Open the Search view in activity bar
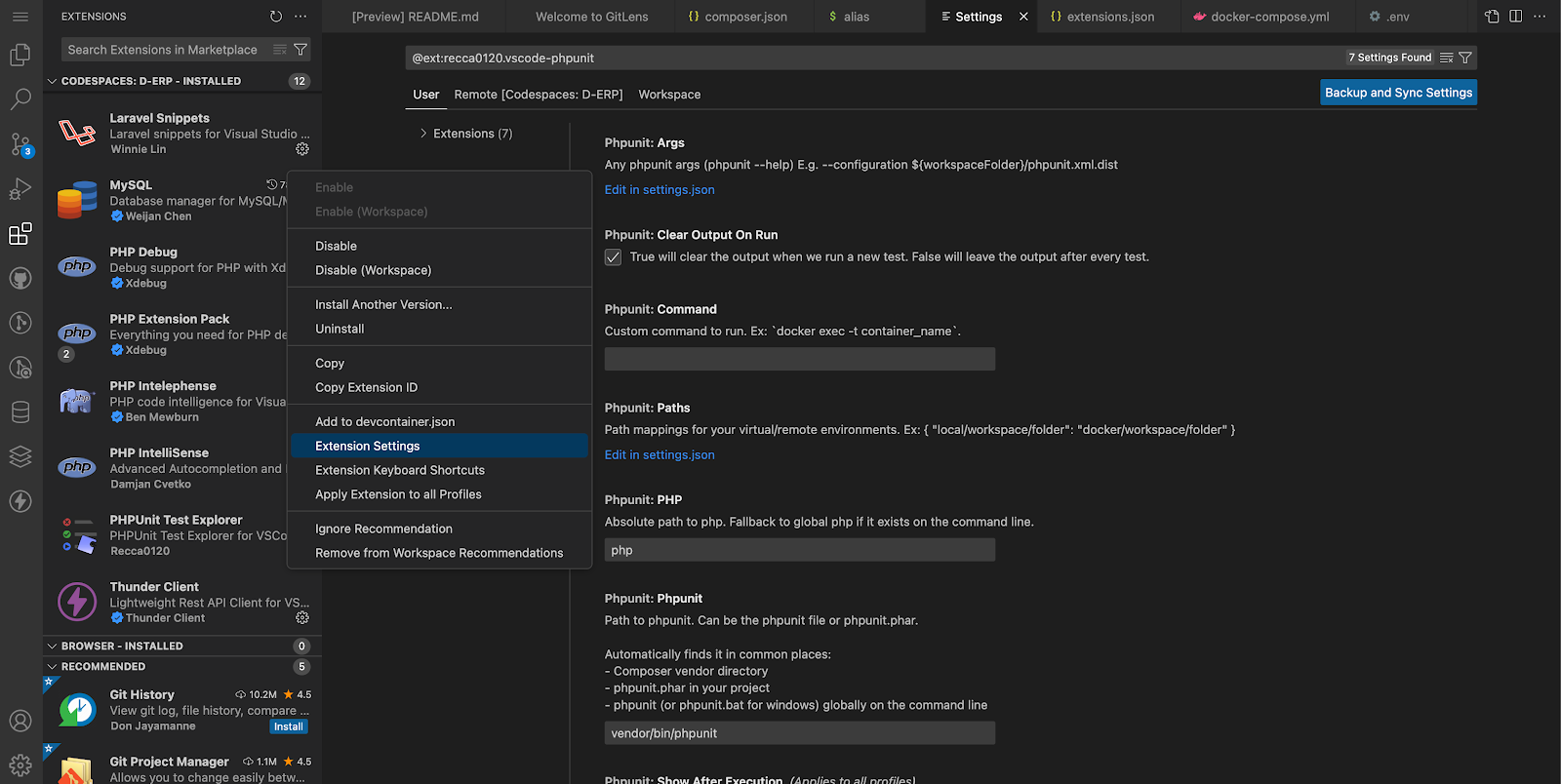The image size is (1561, 784). click(20, 99)
